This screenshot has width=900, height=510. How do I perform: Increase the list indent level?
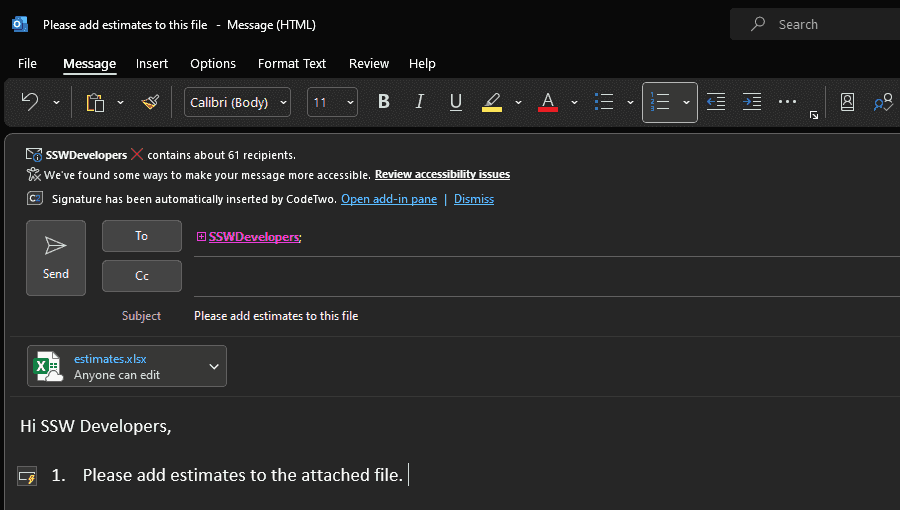[x=751, y=102]
